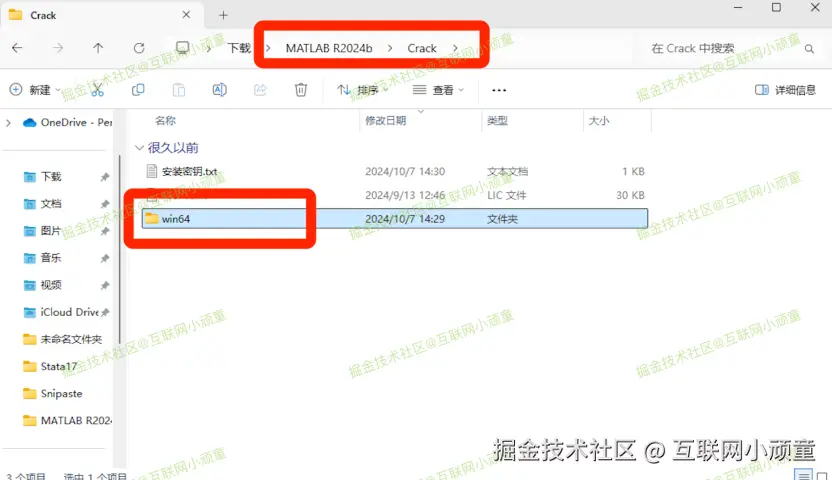Delete selected item with trash icon
The width and height of the screenshot is (832, 480).
coord(301,90)
